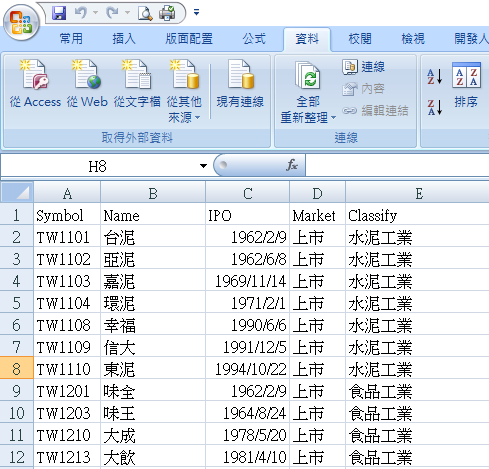Switch to the 常用 tab

(x=71, y=39)
